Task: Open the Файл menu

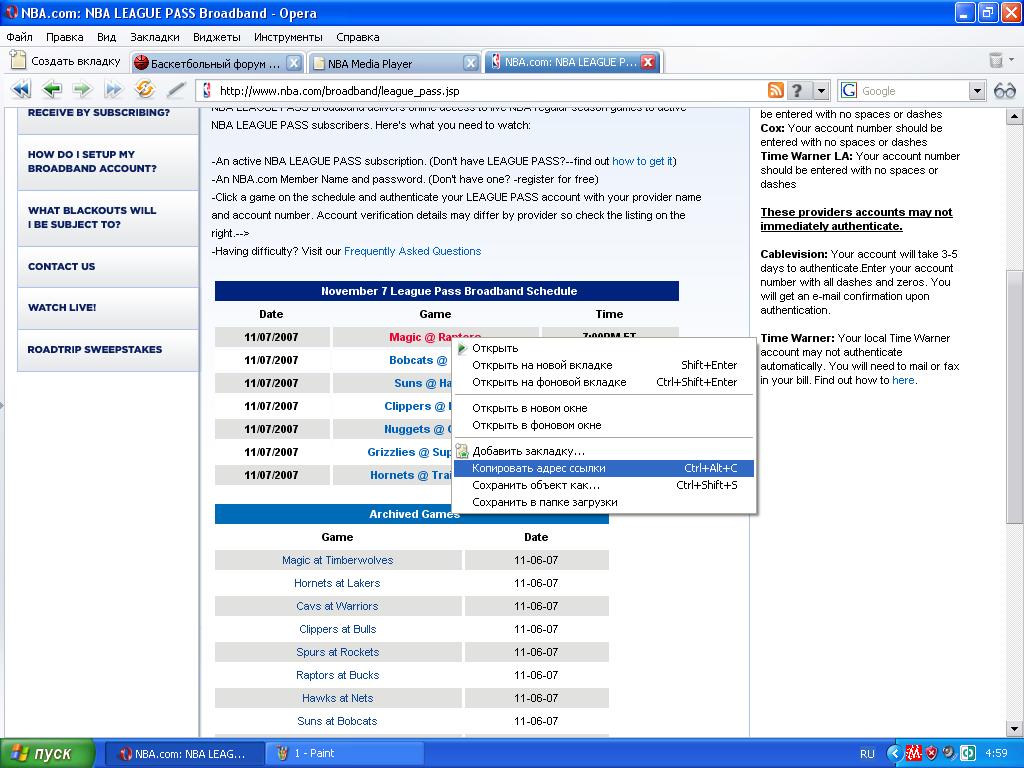Action: point(20,37)
